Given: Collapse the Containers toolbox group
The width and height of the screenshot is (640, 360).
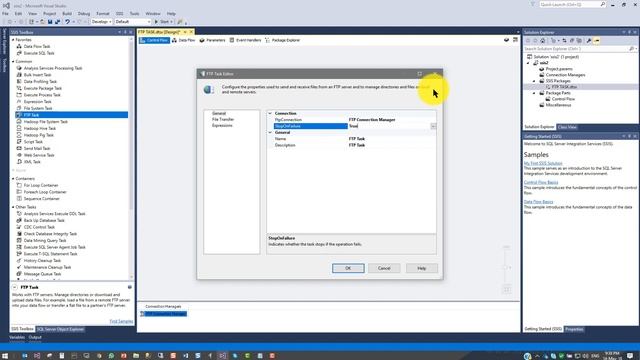Looking at the screenshot, I should pos(13,179).
